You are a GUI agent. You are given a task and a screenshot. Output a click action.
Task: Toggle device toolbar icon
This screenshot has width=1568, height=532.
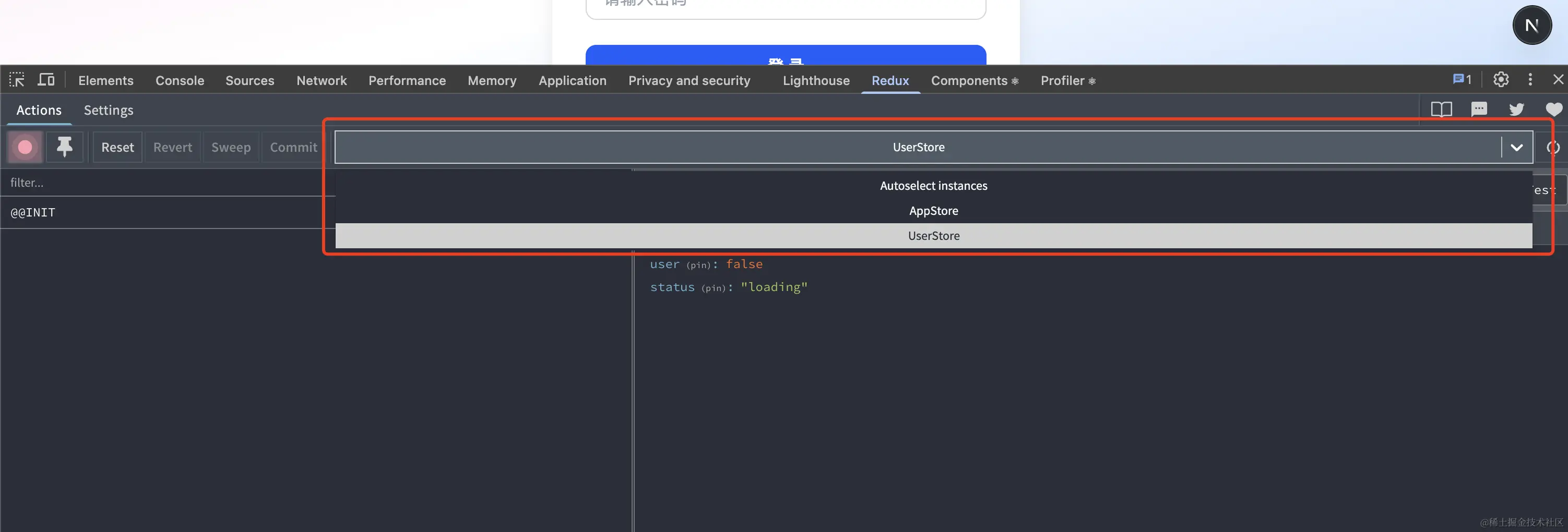tap(46, 80)
